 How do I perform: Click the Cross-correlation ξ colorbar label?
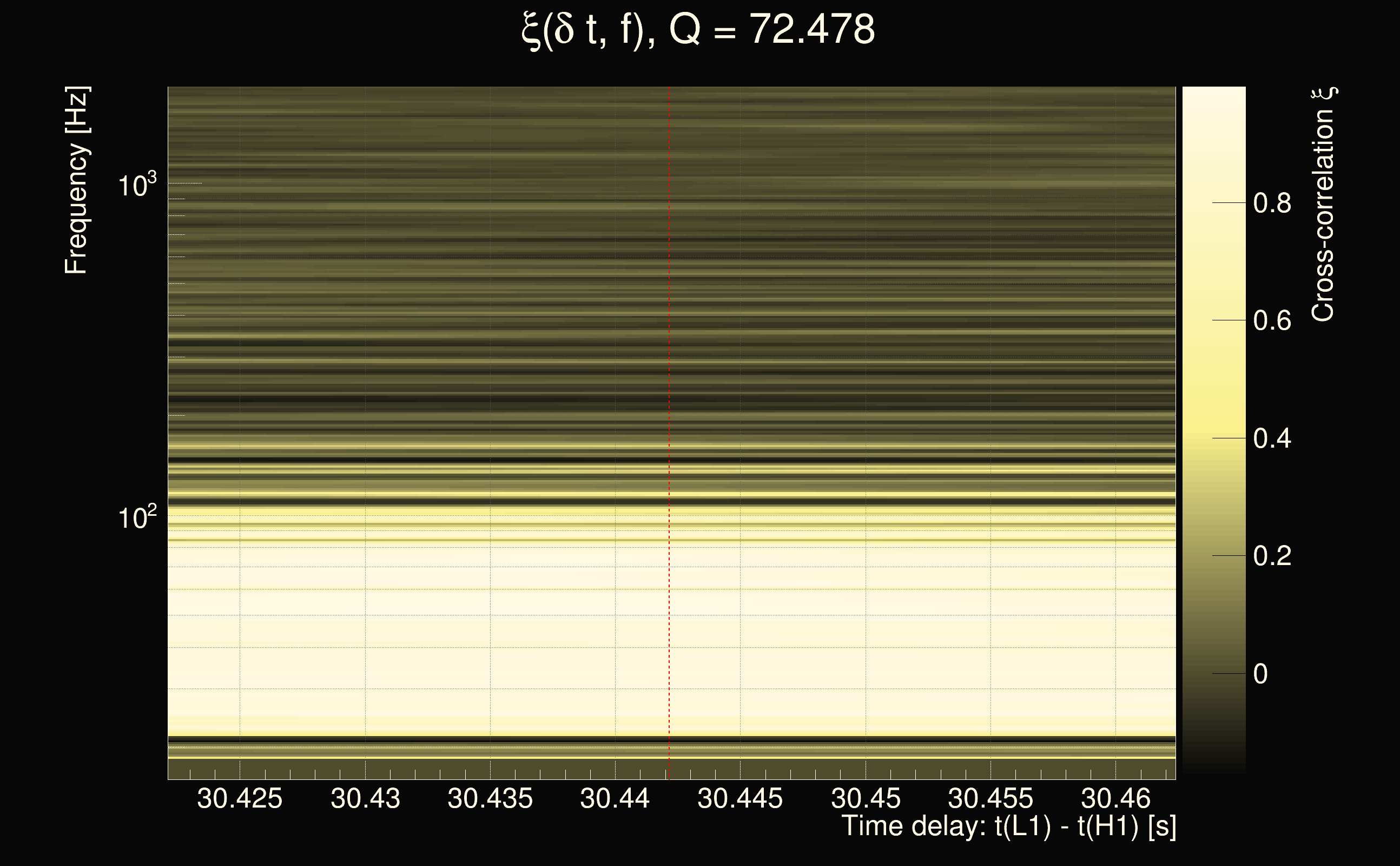(x=1323, y=204)
